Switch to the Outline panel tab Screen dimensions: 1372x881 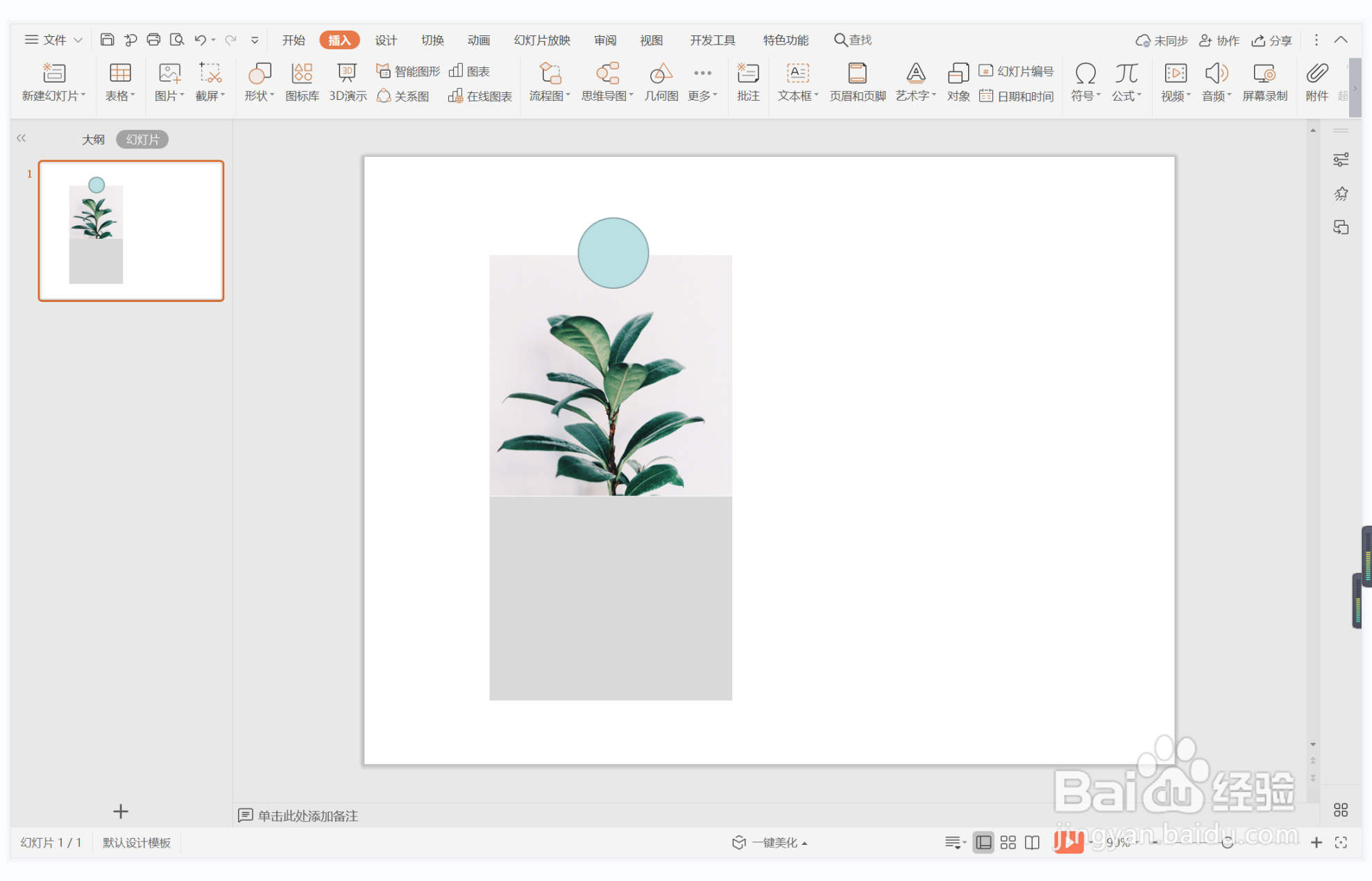[93, 140]
